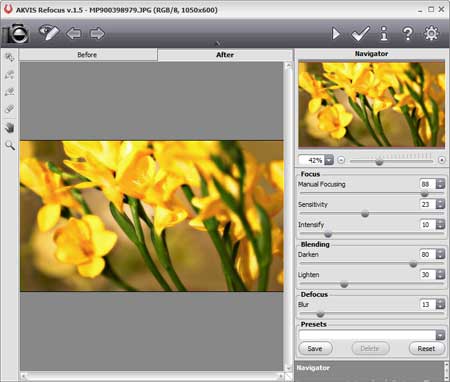Click the Sensitivity slider handle

coord(365,213)
